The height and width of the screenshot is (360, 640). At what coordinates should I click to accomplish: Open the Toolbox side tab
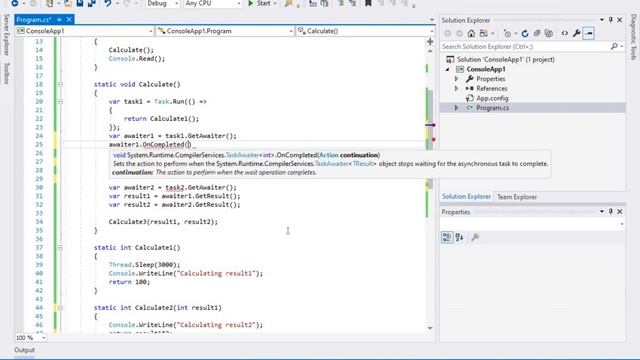click(6, 73)
